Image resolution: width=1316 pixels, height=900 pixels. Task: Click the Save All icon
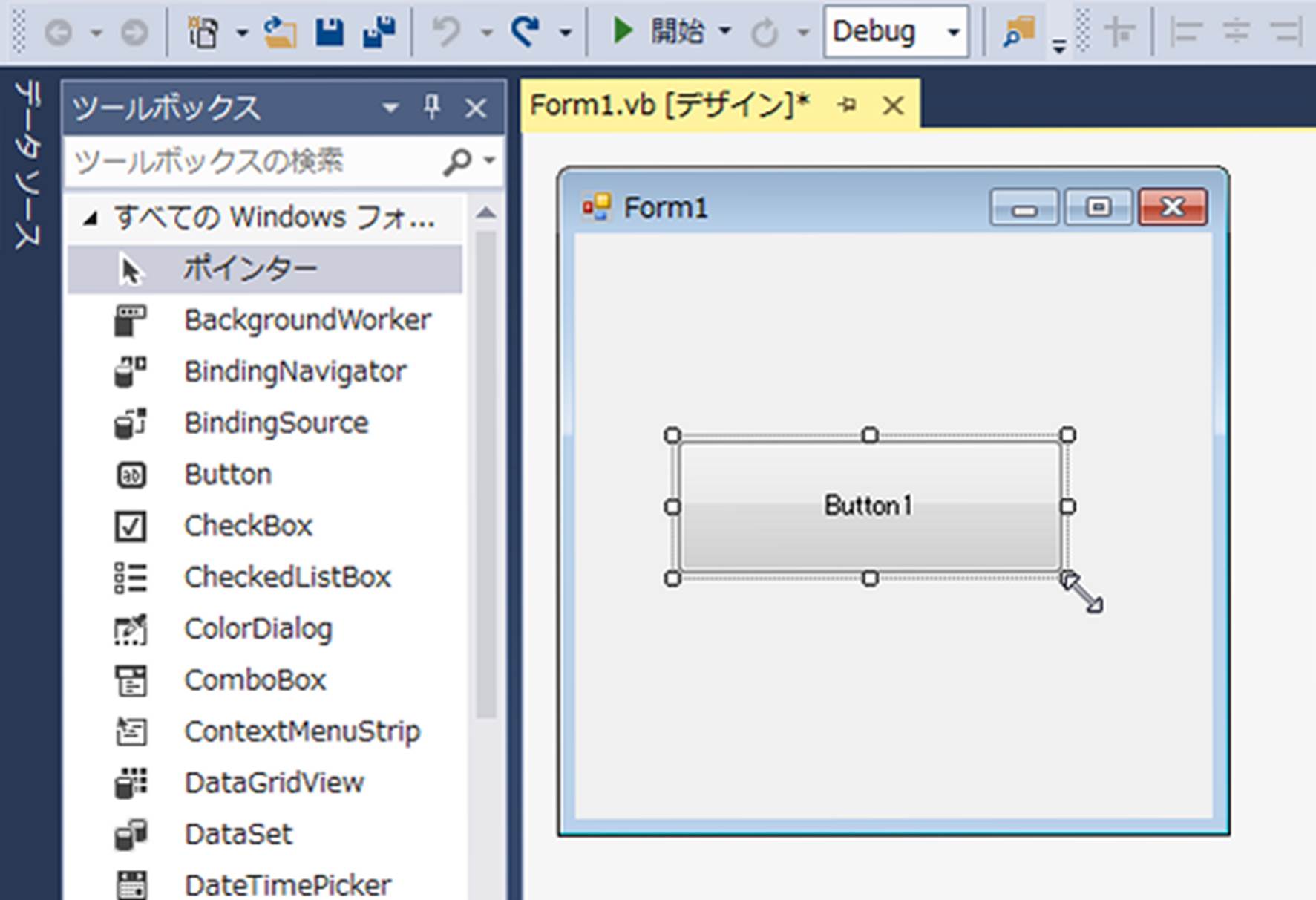[x=379, y=32]
